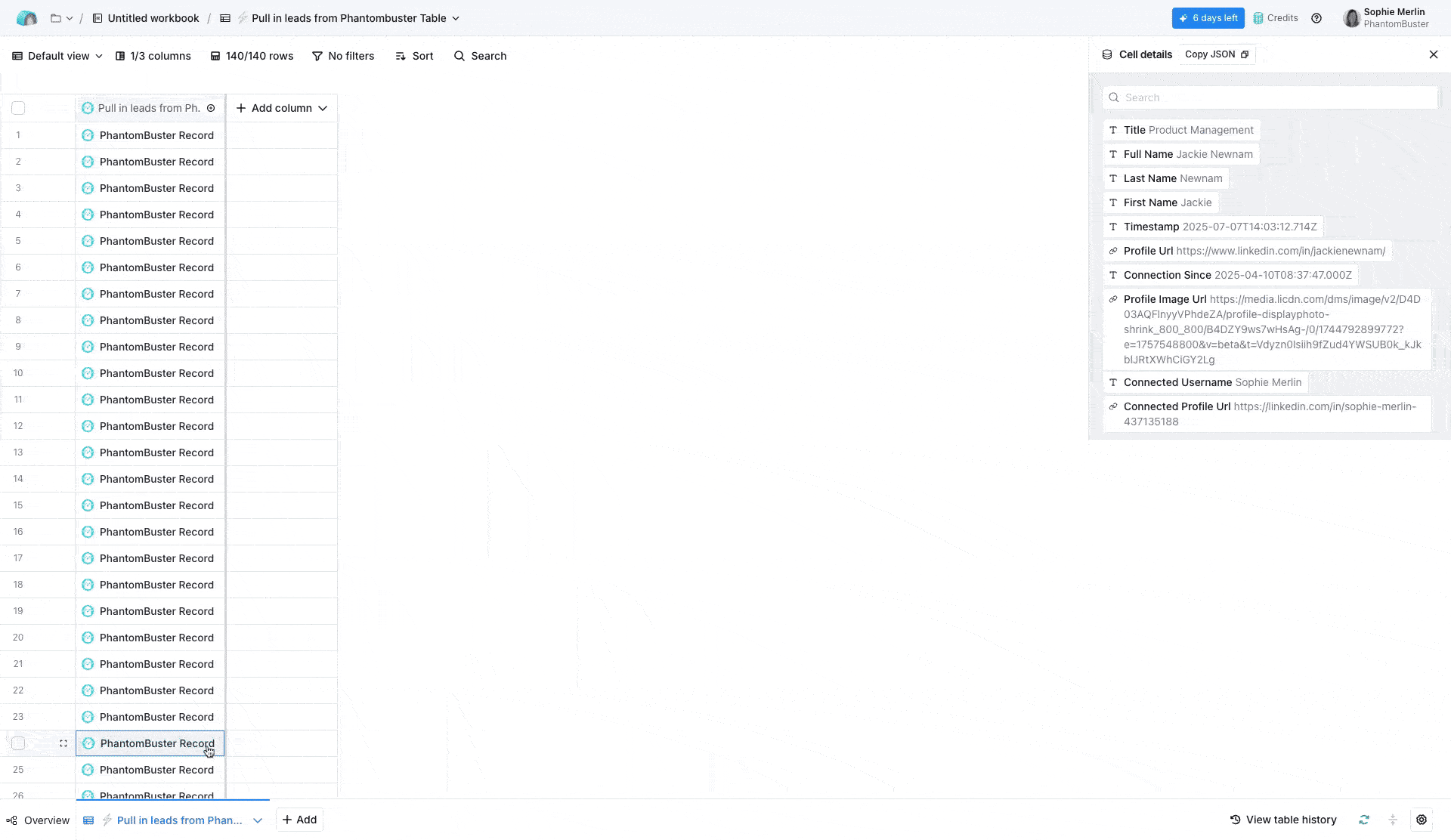Open View table history

[1283, 820]
